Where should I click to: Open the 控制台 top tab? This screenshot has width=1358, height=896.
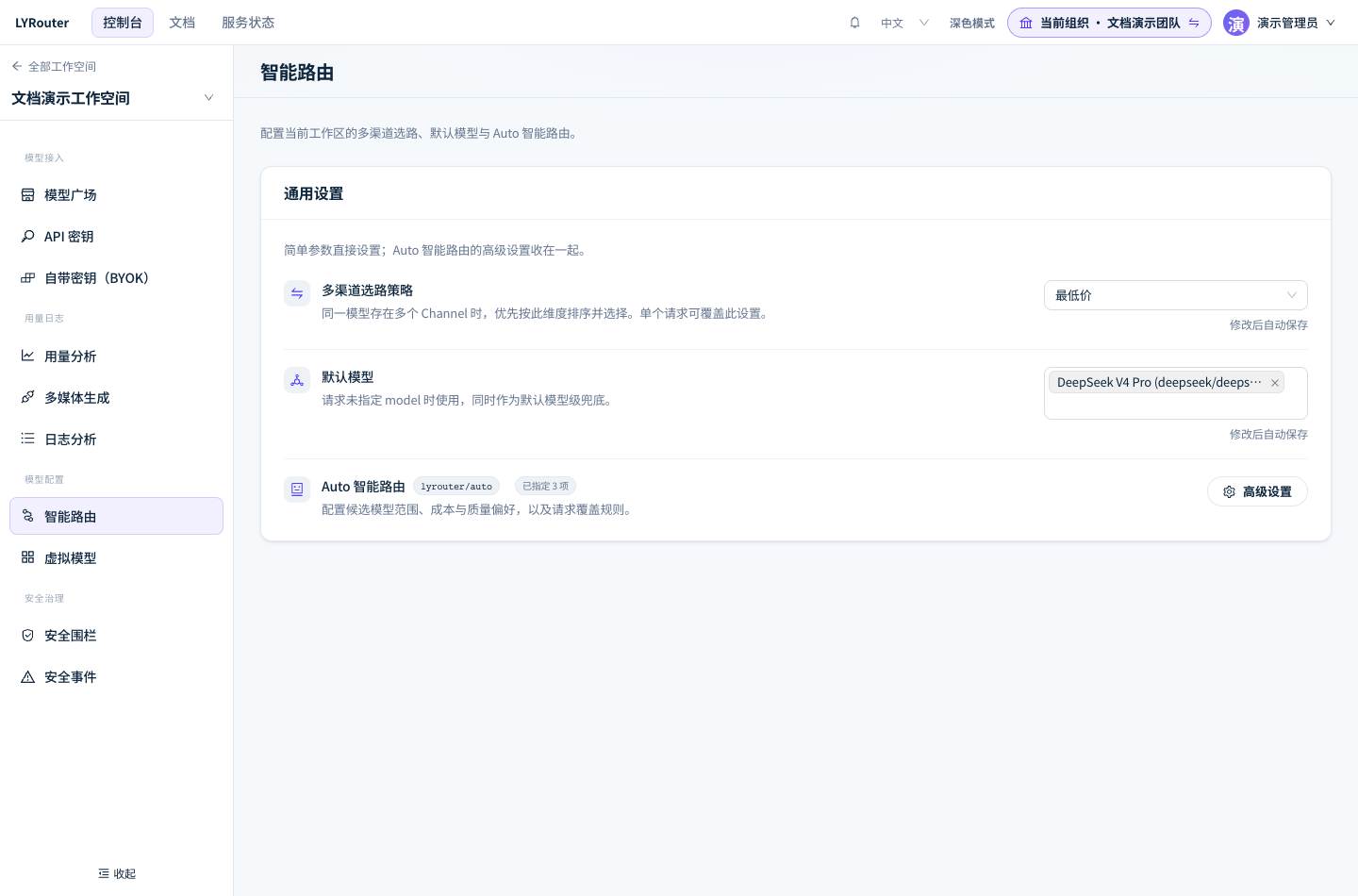123,23
